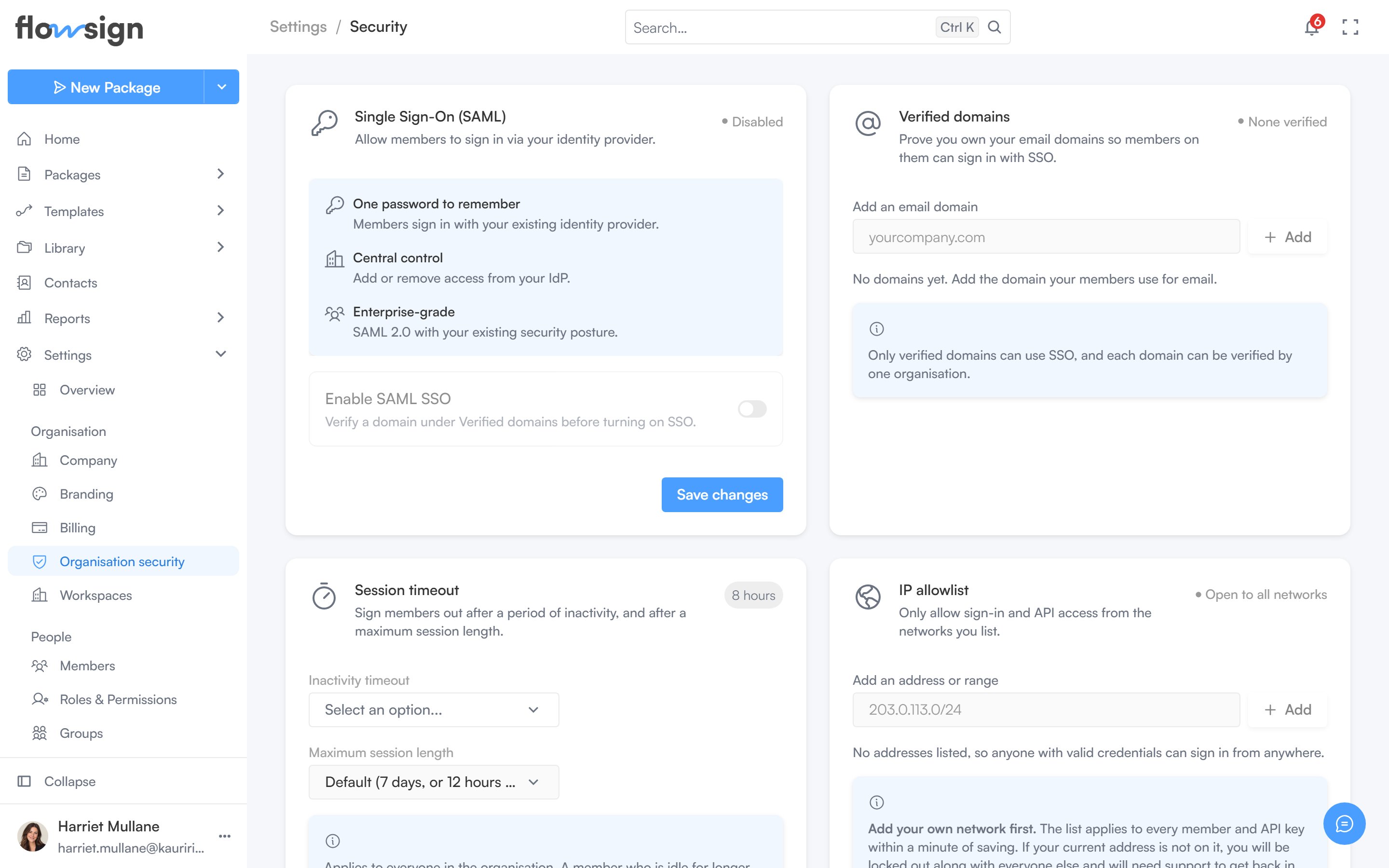Open Branding settings
This screenshot has width=1389, height=868.
[123, 494]
